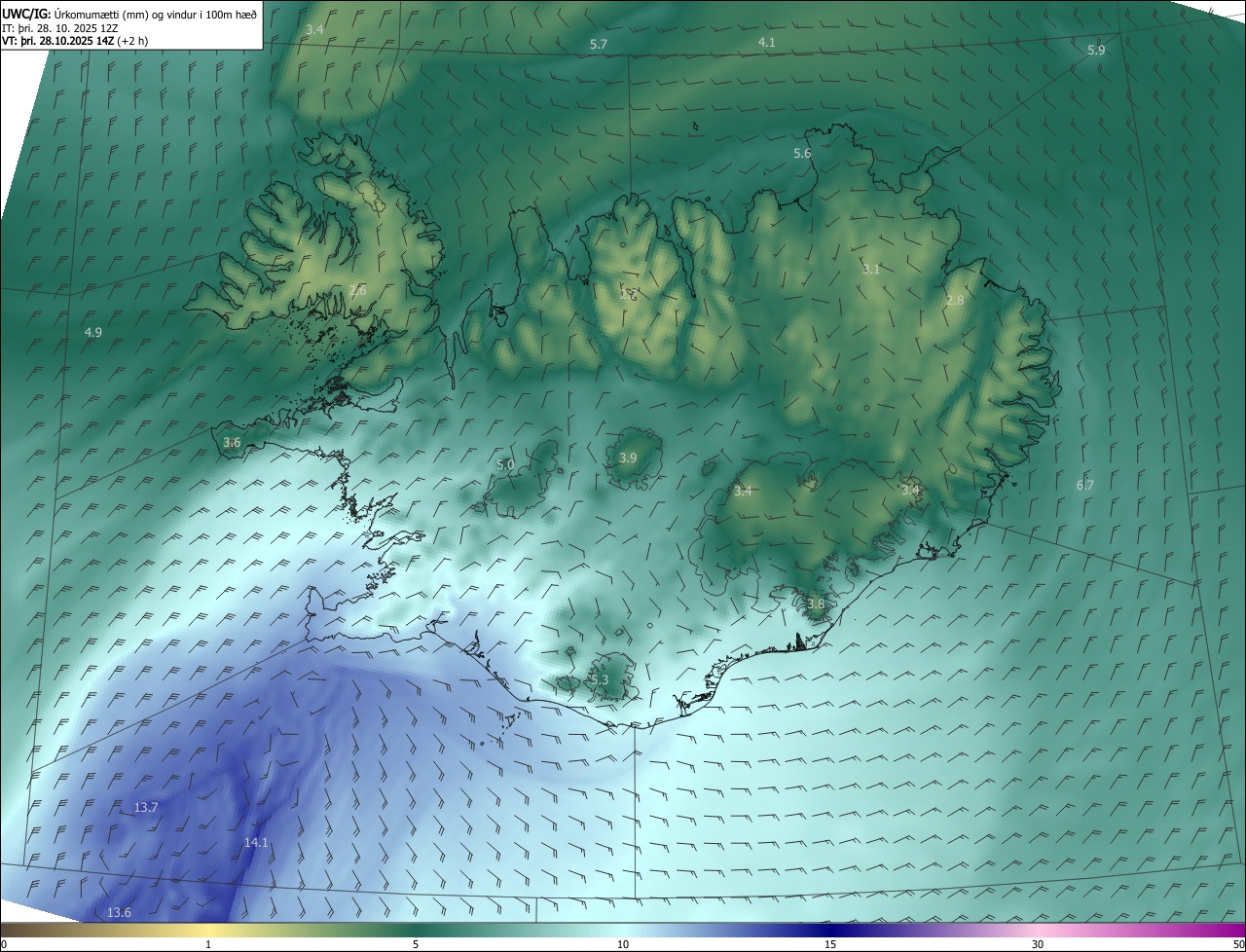
Task: Click the 6.7 value on the map
Action: pos(1085,486)
